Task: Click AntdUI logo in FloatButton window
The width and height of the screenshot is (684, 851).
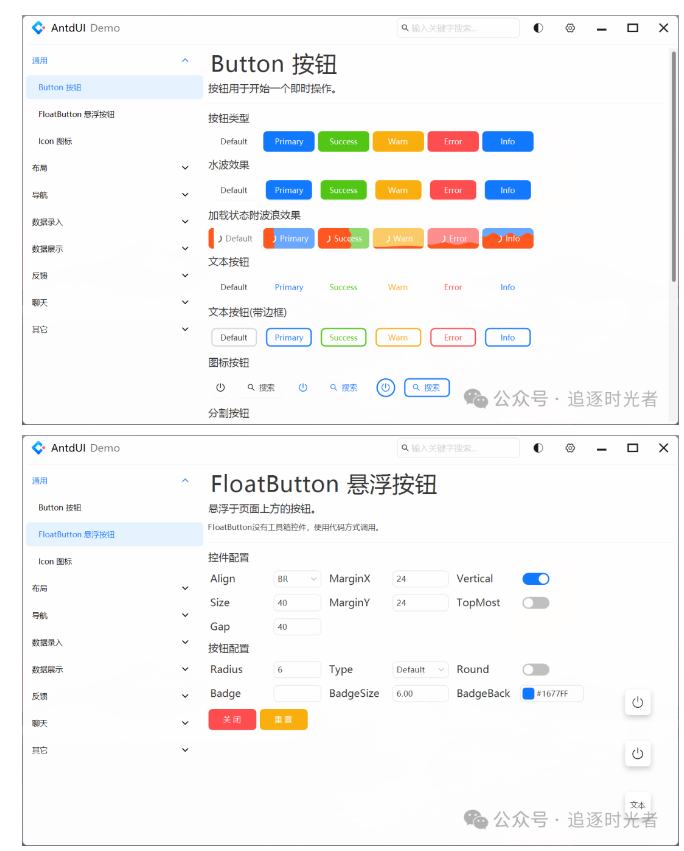Action: click(x=38, y=448)
